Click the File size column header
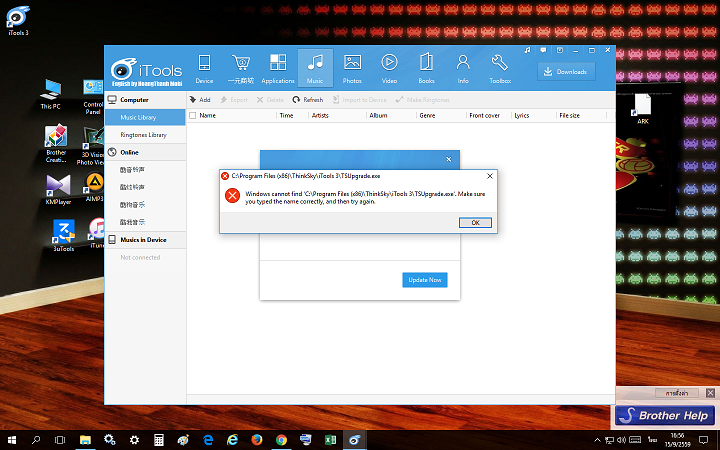 click(569, 116)
